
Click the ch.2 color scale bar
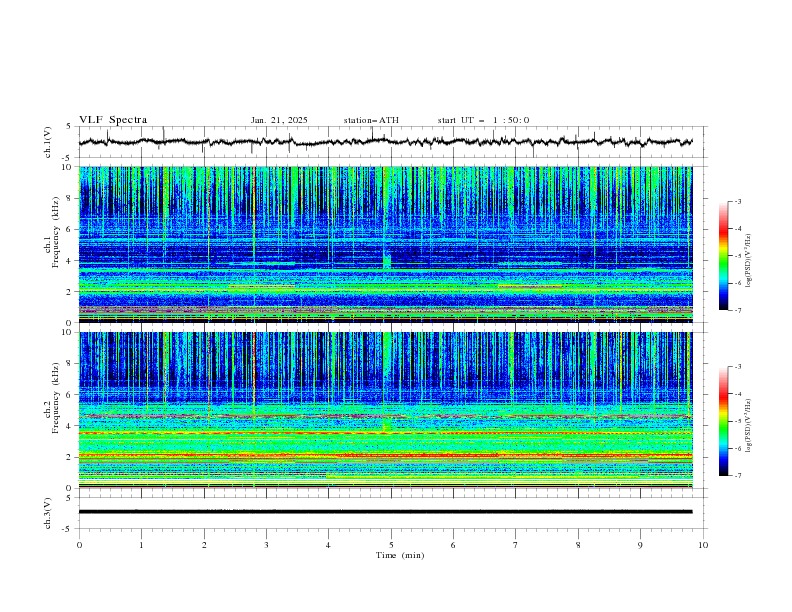point(723,421)
